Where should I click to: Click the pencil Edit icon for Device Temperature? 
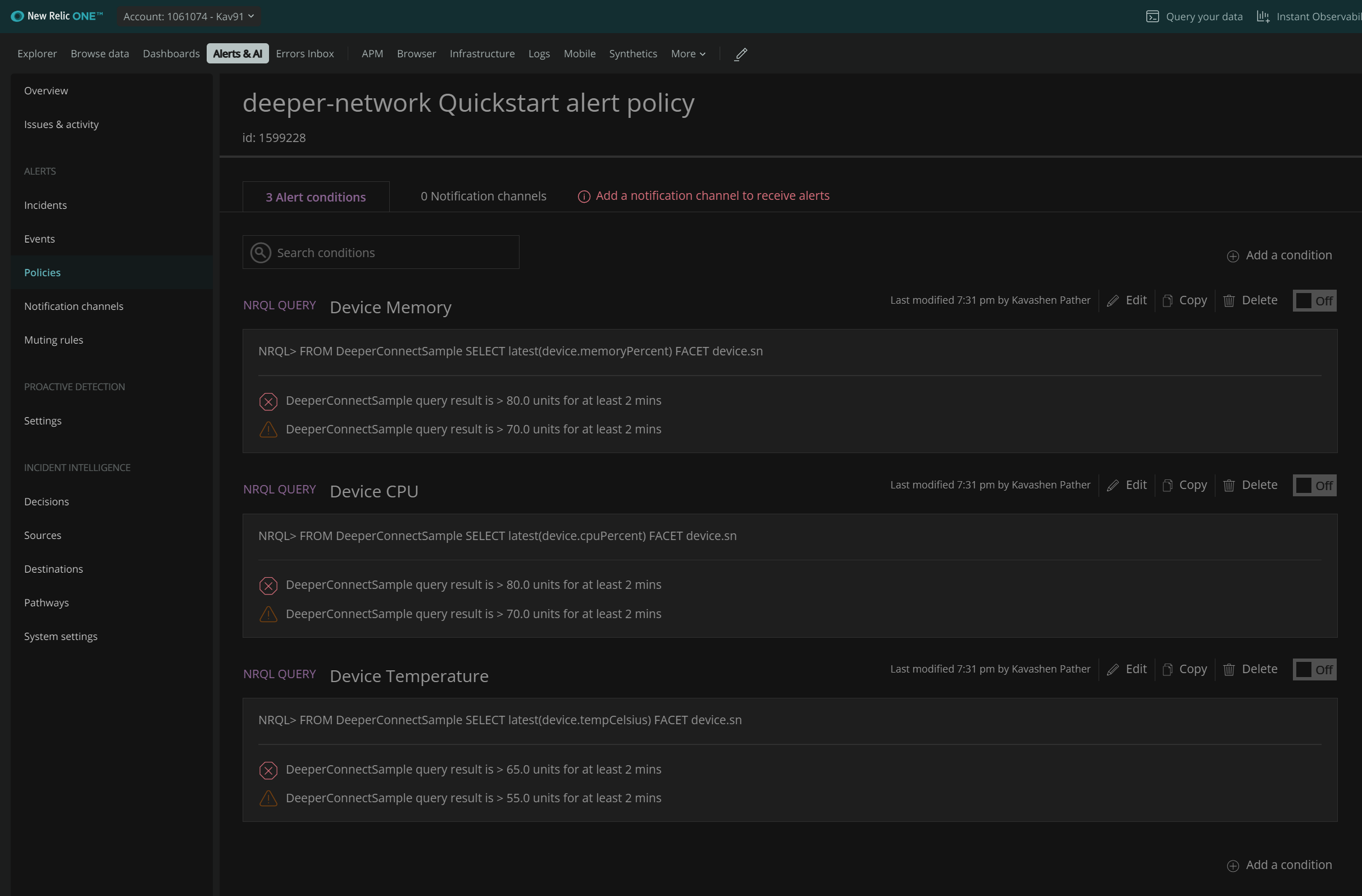(1113, 669)
